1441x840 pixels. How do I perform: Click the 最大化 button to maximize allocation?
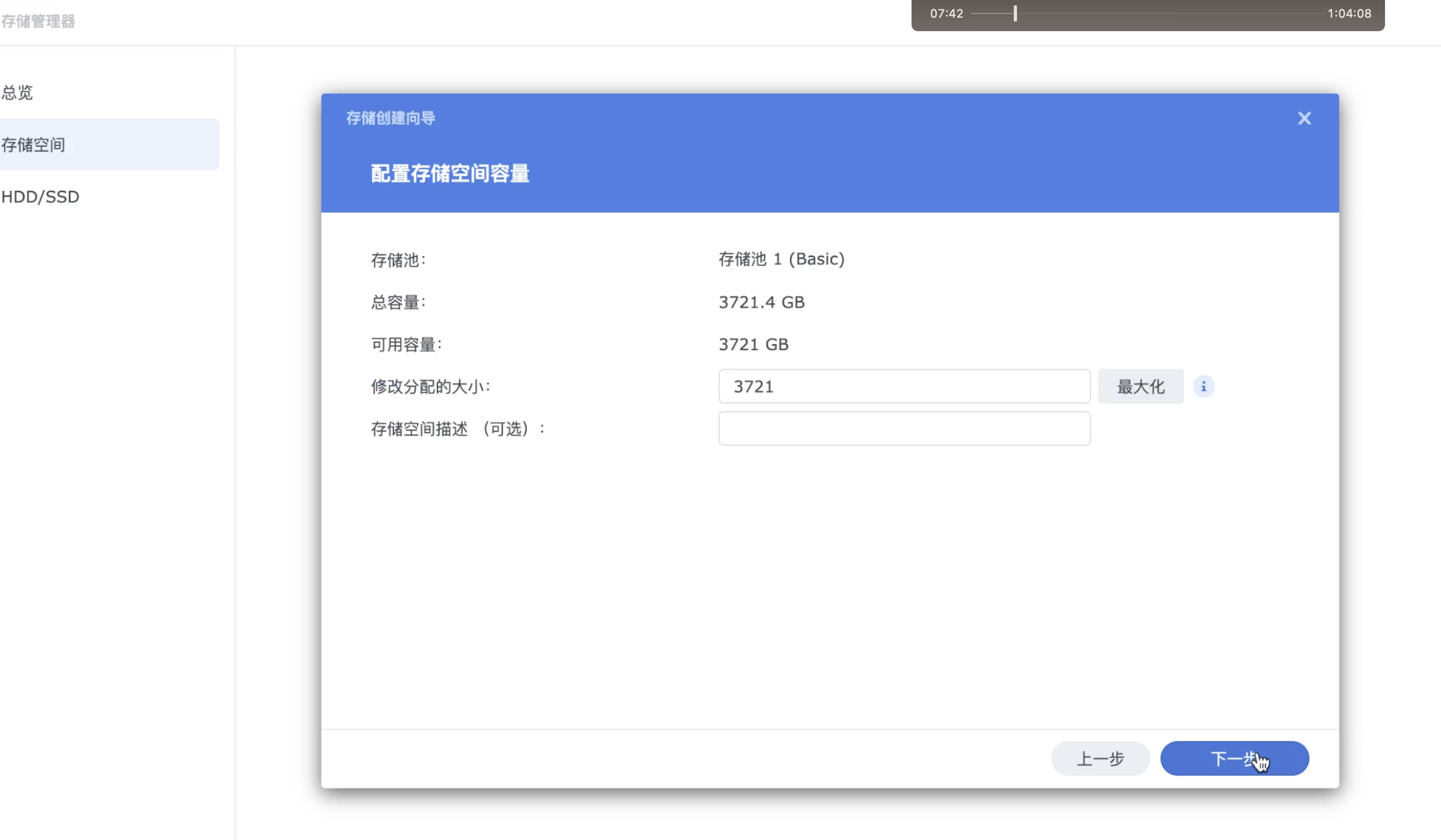[x=1140, y=386]
